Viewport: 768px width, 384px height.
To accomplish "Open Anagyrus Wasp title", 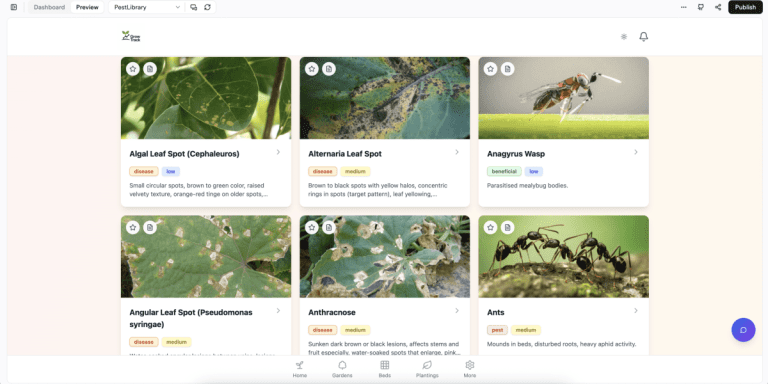I will click(516, 154).
